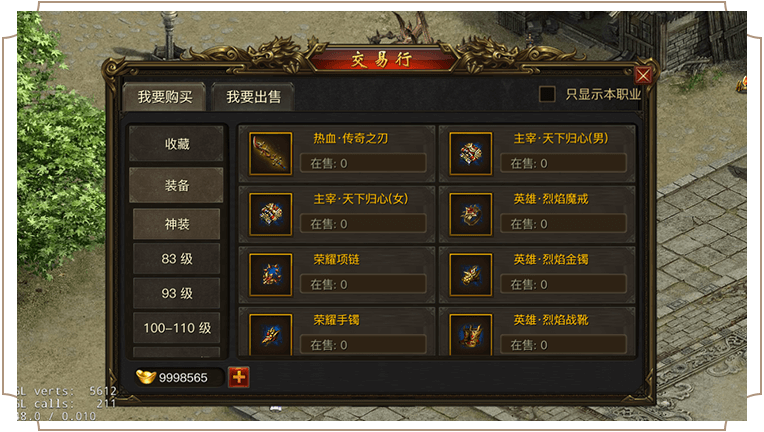Select the 英雄·烈焰战靴 boots icon
This screenshot has height=432, width=764.
point(471,335)
